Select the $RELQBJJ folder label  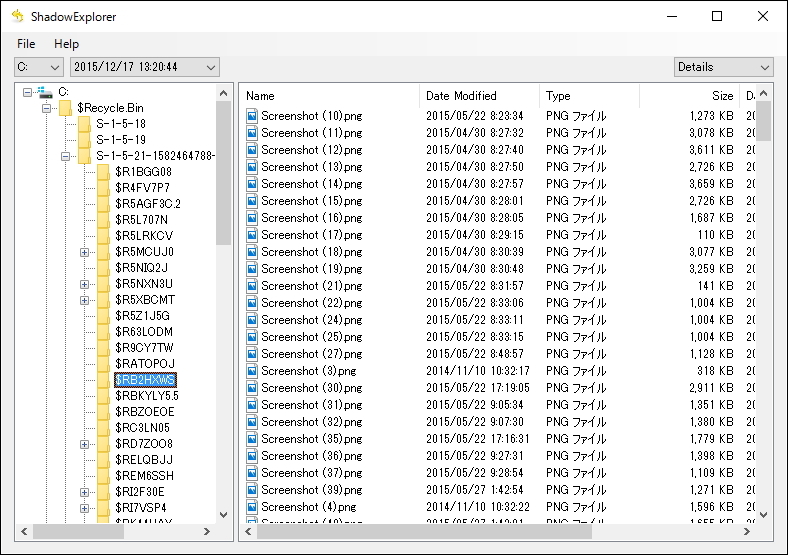(x=144, y=460)
